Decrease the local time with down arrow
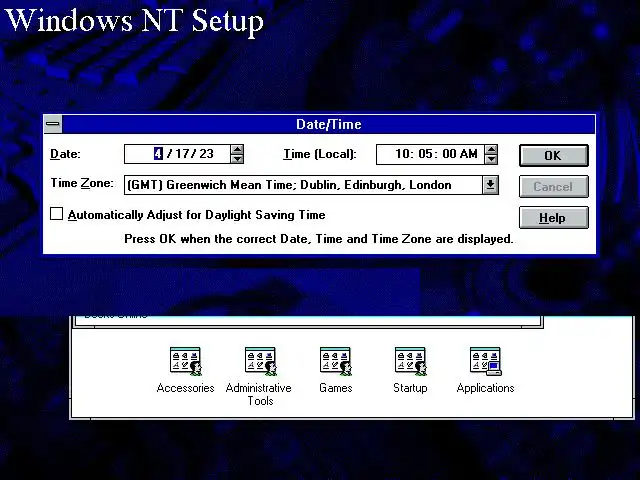This screenshot has height=480, width=640. coord(491,159)
